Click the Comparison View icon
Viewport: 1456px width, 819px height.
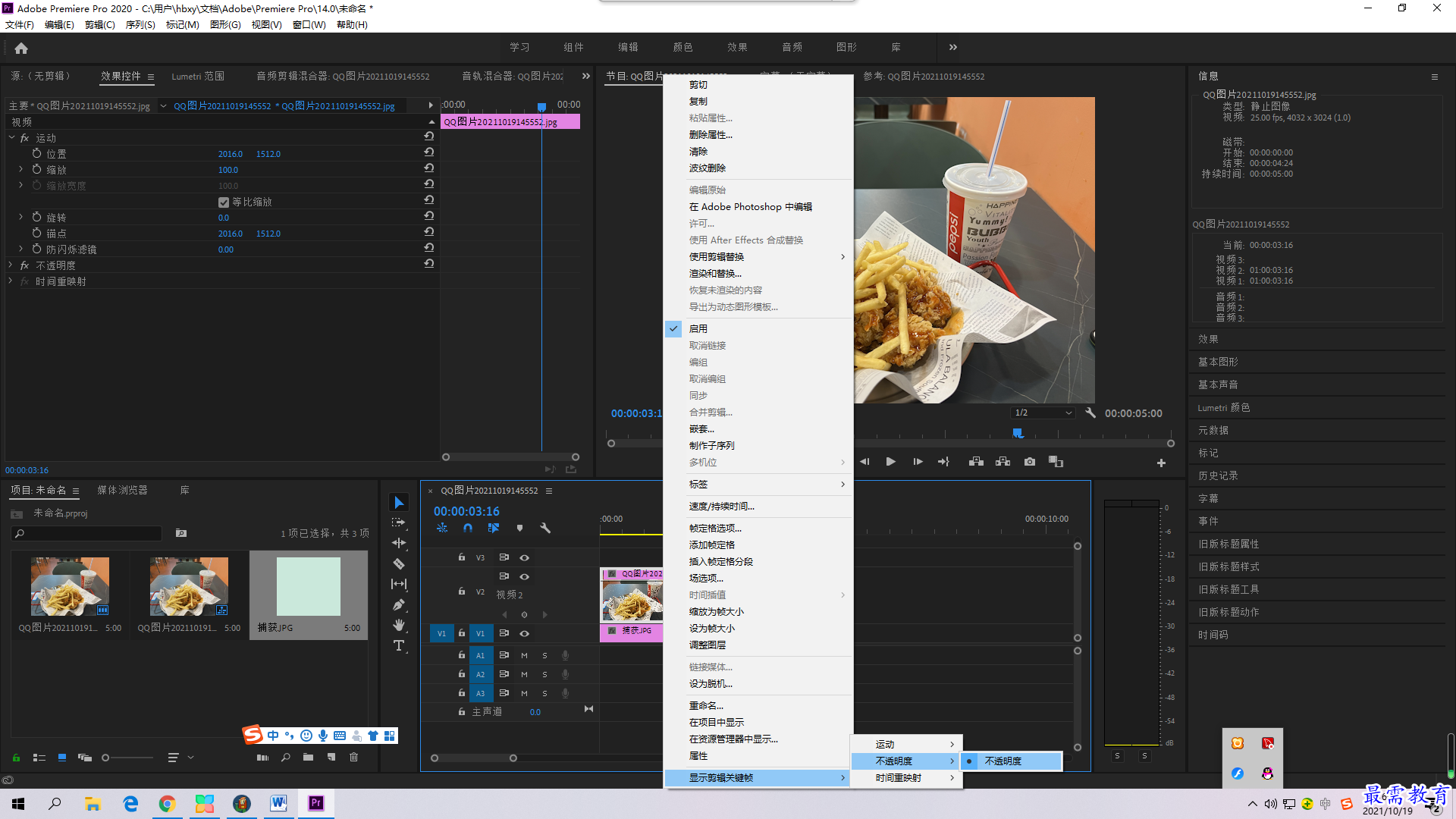click(1056, 462)
